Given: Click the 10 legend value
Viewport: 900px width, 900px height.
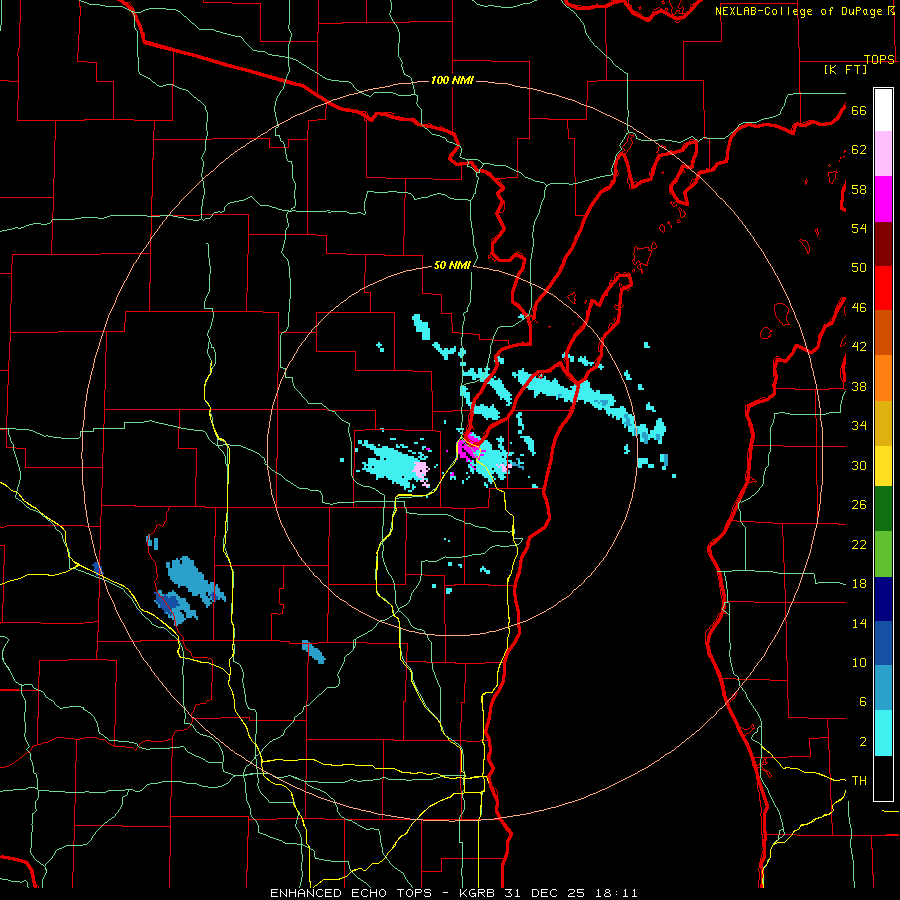Looking at the screenshot, I should coord(859,663).
